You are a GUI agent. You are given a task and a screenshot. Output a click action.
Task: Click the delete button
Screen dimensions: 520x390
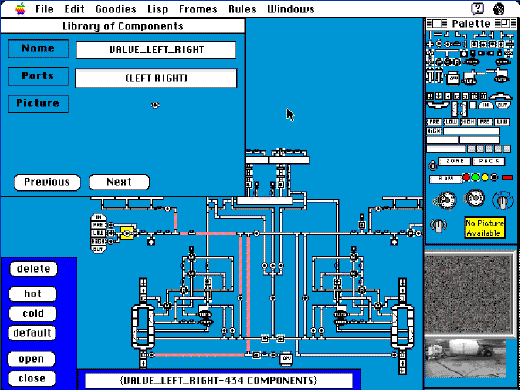(x=33, y=269)
